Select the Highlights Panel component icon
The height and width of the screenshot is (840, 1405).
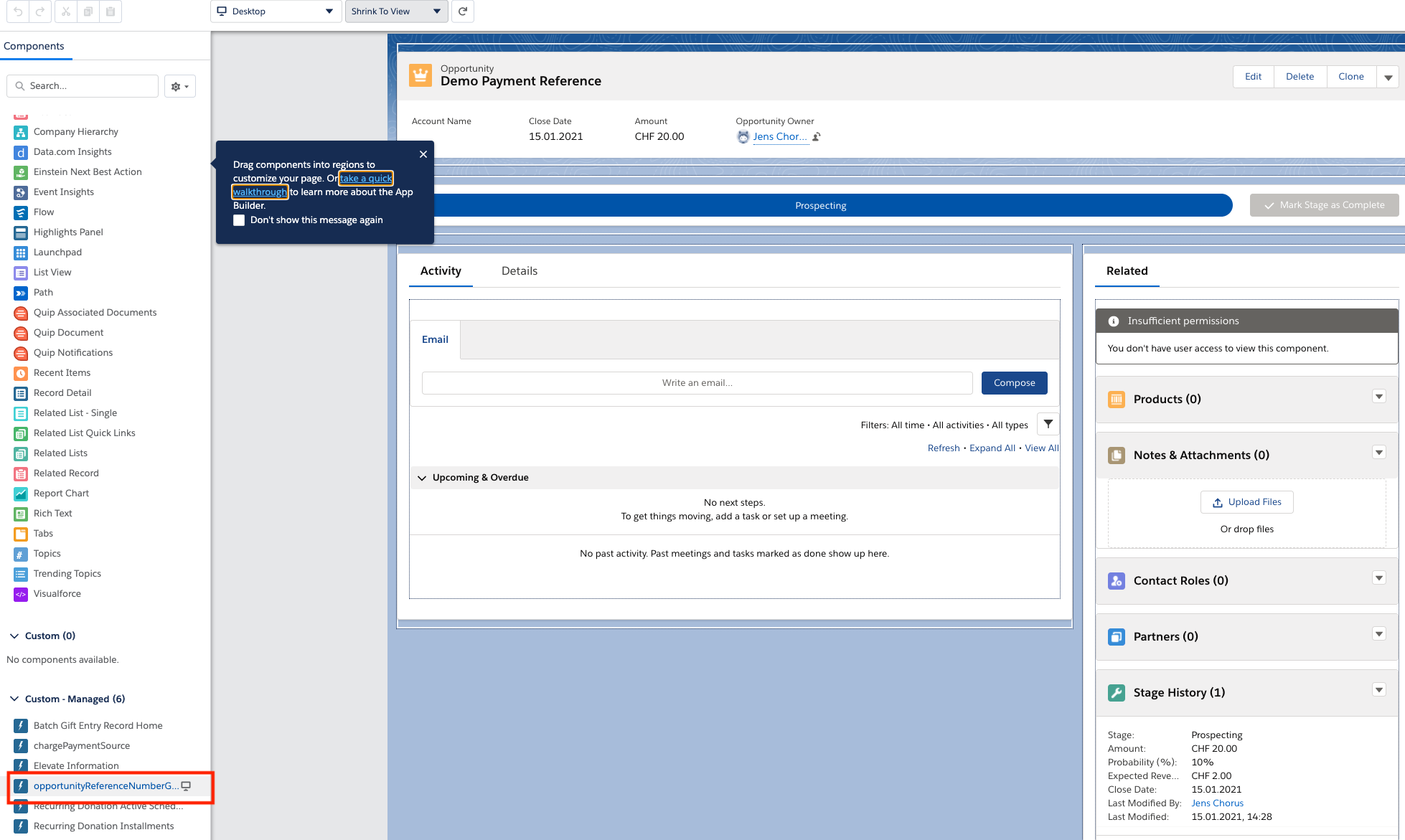coord(21,232)
